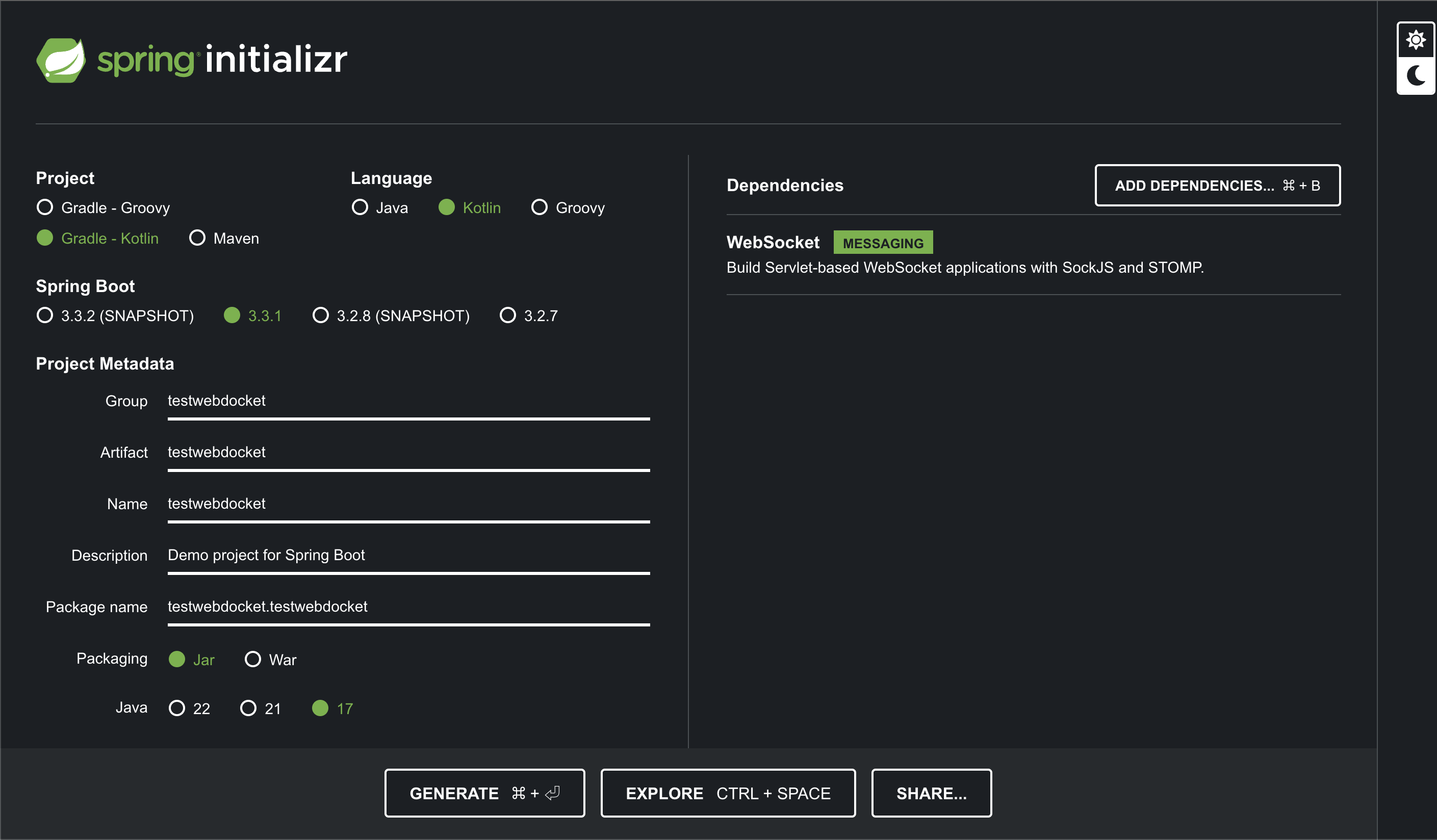This screenshot has width=1437, height=840.
Task: Select War packaging option
Action: [x=252, y=660]
